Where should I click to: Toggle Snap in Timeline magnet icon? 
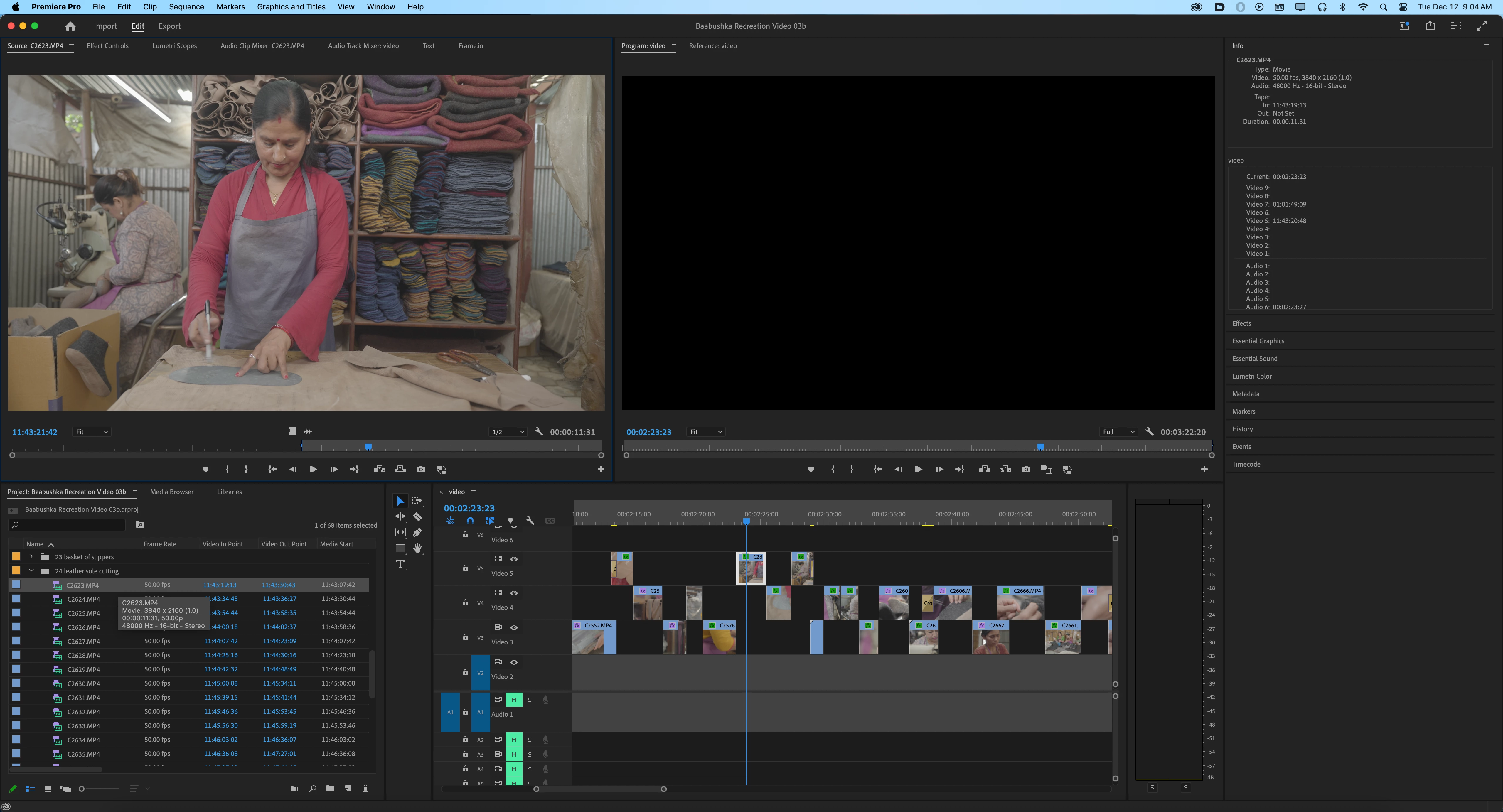tap(470, 521)
